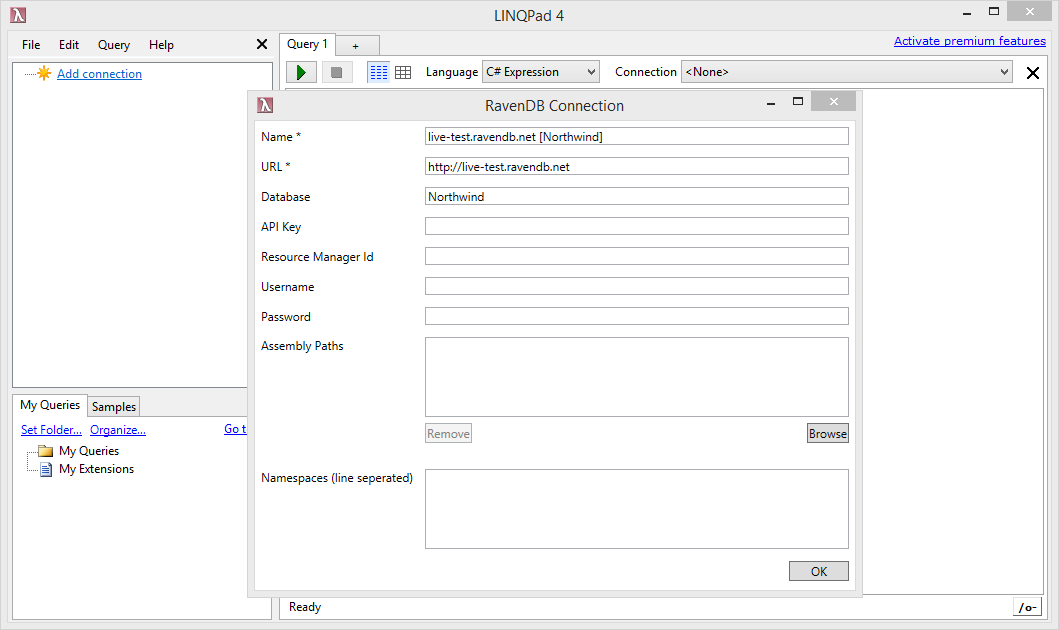Click the Resource Manager Id field
Image resolution: width=1059 pixels, height=630 pixels.
click(636, 257)
